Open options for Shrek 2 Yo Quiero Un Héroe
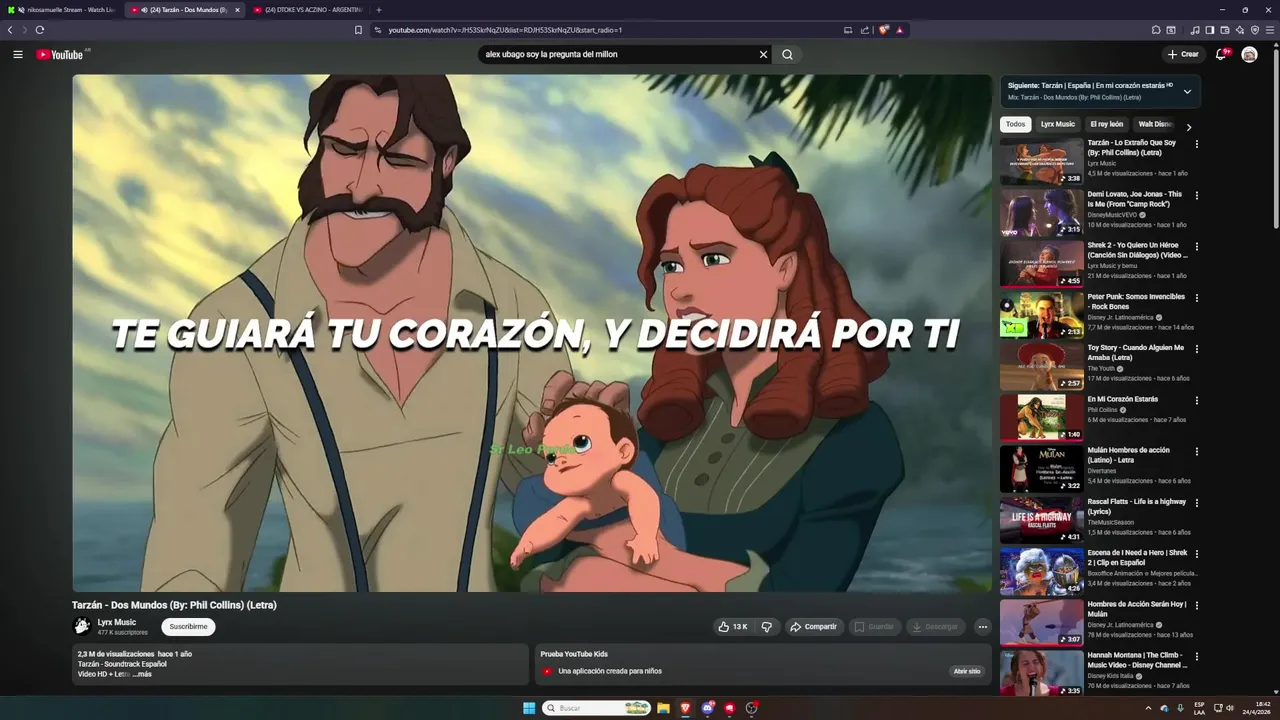Image resolution: width=1280 pixels, height=720 pixels. (1196, 246)
